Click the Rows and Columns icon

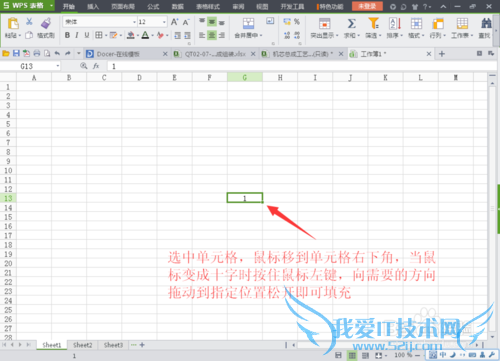(x=438, y=24)
